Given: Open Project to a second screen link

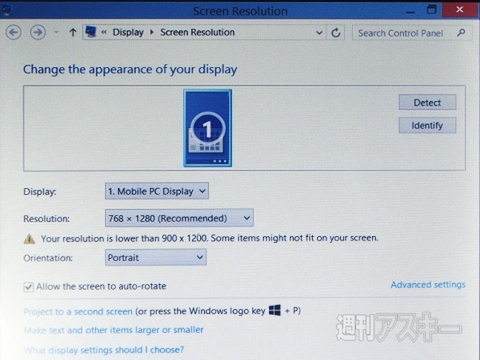Looking at the screenshot, I should click(78, 312).
